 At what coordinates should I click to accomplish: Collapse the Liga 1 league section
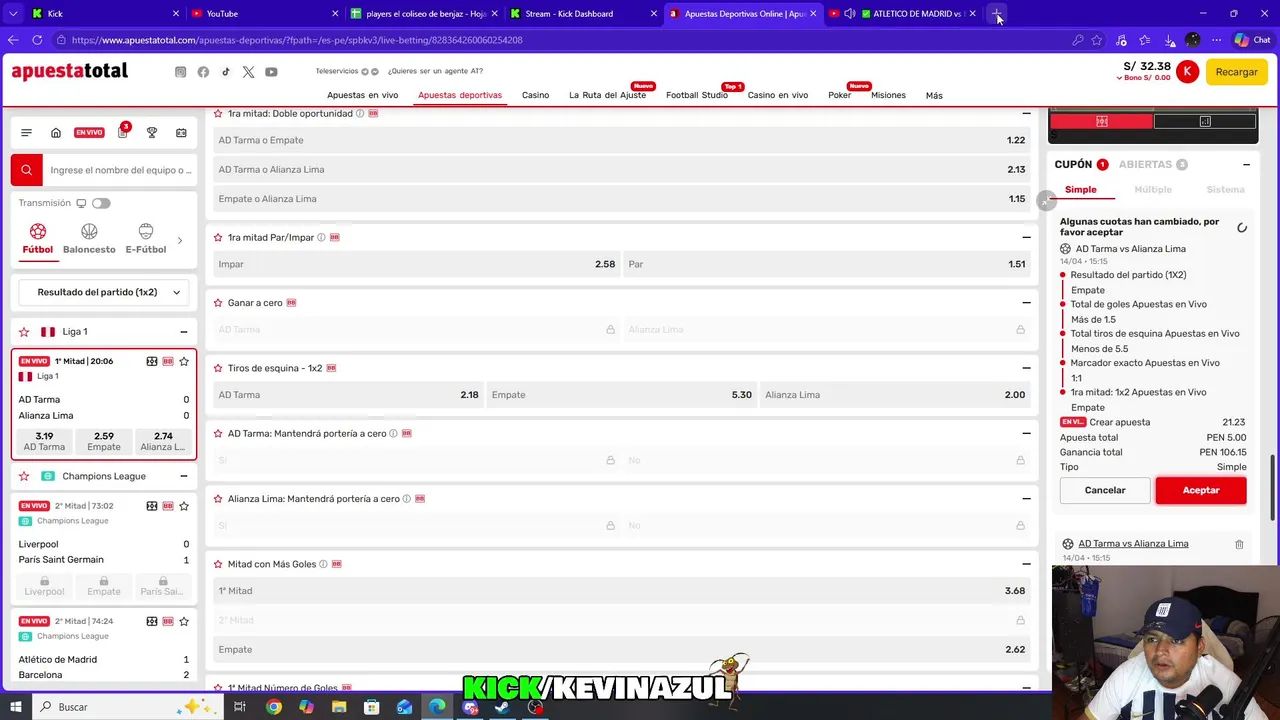(x=184, y=331)
